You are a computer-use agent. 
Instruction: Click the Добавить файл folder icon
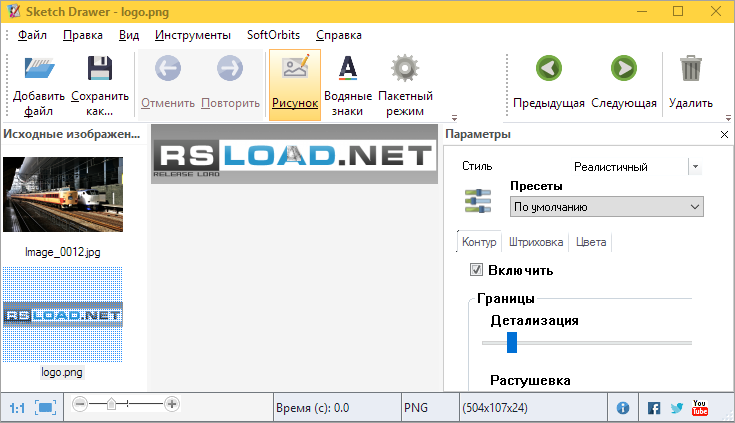click(x=39, y=68)
